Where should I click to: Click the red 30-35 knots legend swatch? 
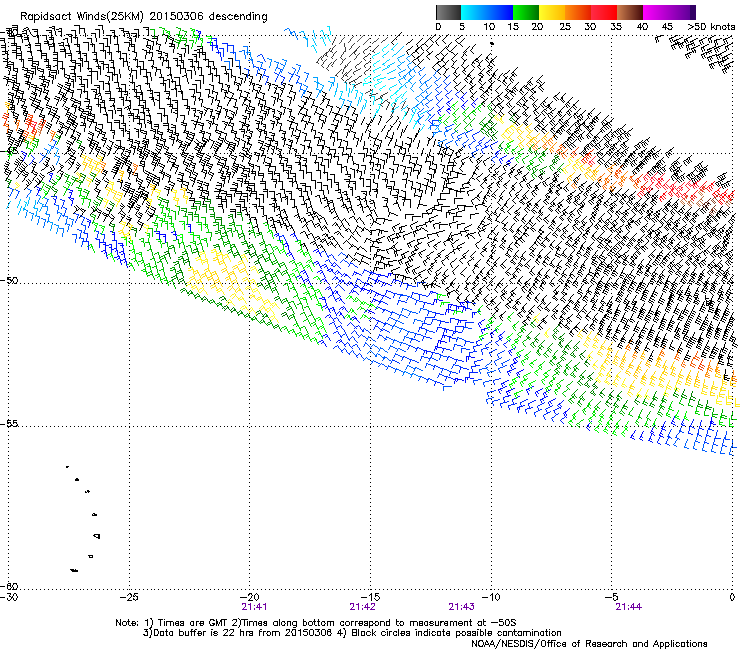pos(604,12)
